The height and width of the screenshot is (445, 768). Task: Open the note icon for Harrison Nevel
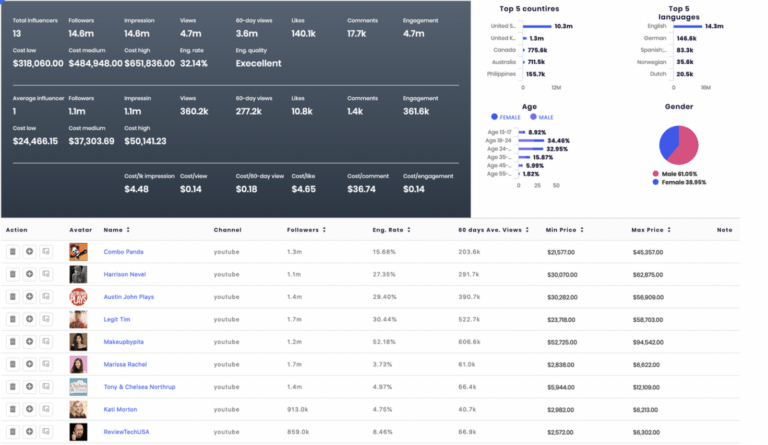pos(46,274)
